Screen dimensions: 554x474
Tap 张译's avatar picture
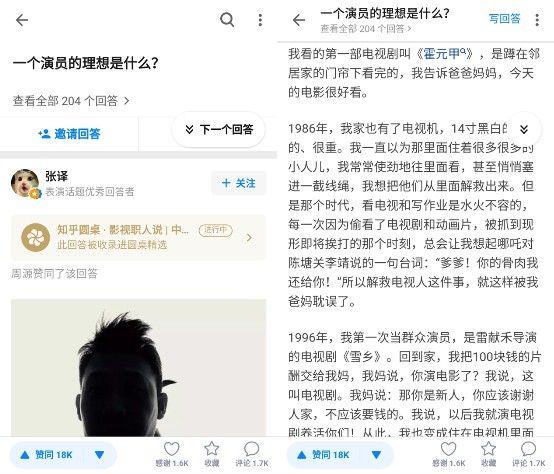pyautogui.click(x=25, y=183)
